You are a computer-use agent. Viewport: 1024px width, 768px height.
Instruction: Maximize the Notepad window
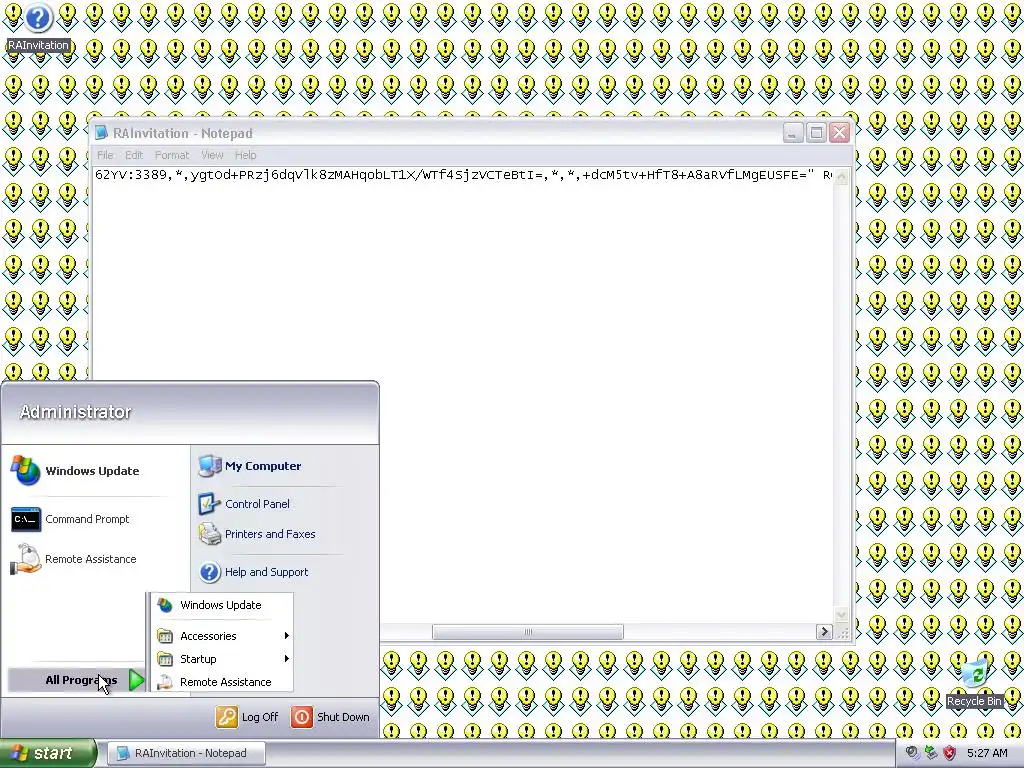(x=816, y=133)
